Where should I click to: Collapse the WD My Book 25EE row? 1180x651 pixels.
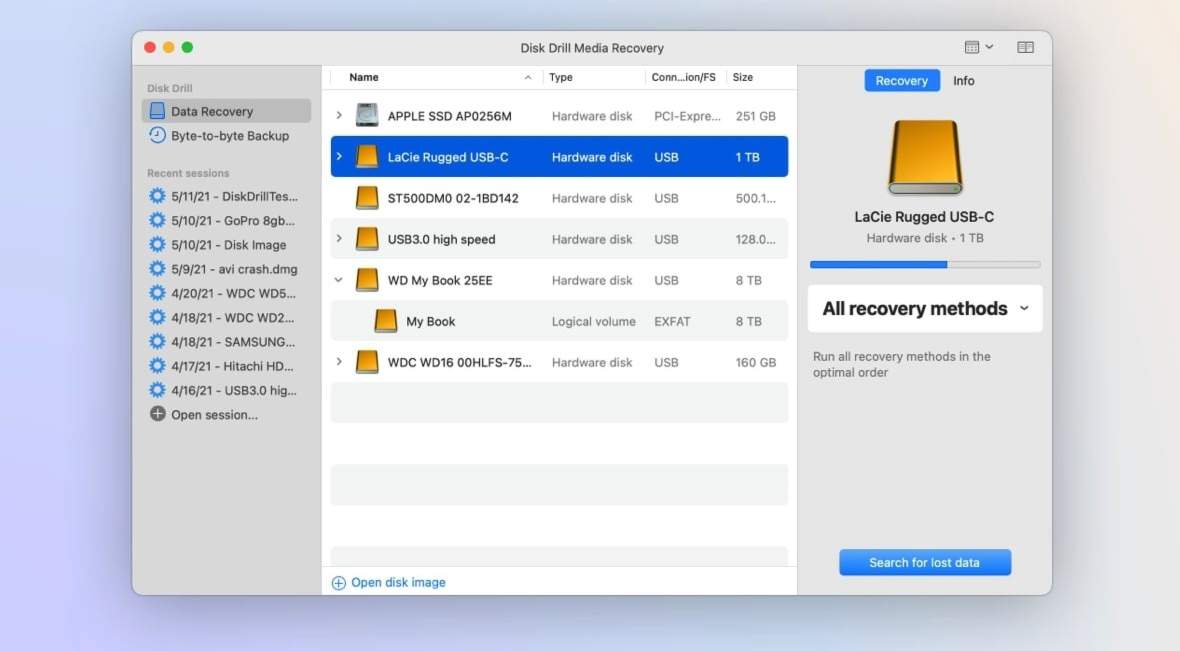point(339,280)
